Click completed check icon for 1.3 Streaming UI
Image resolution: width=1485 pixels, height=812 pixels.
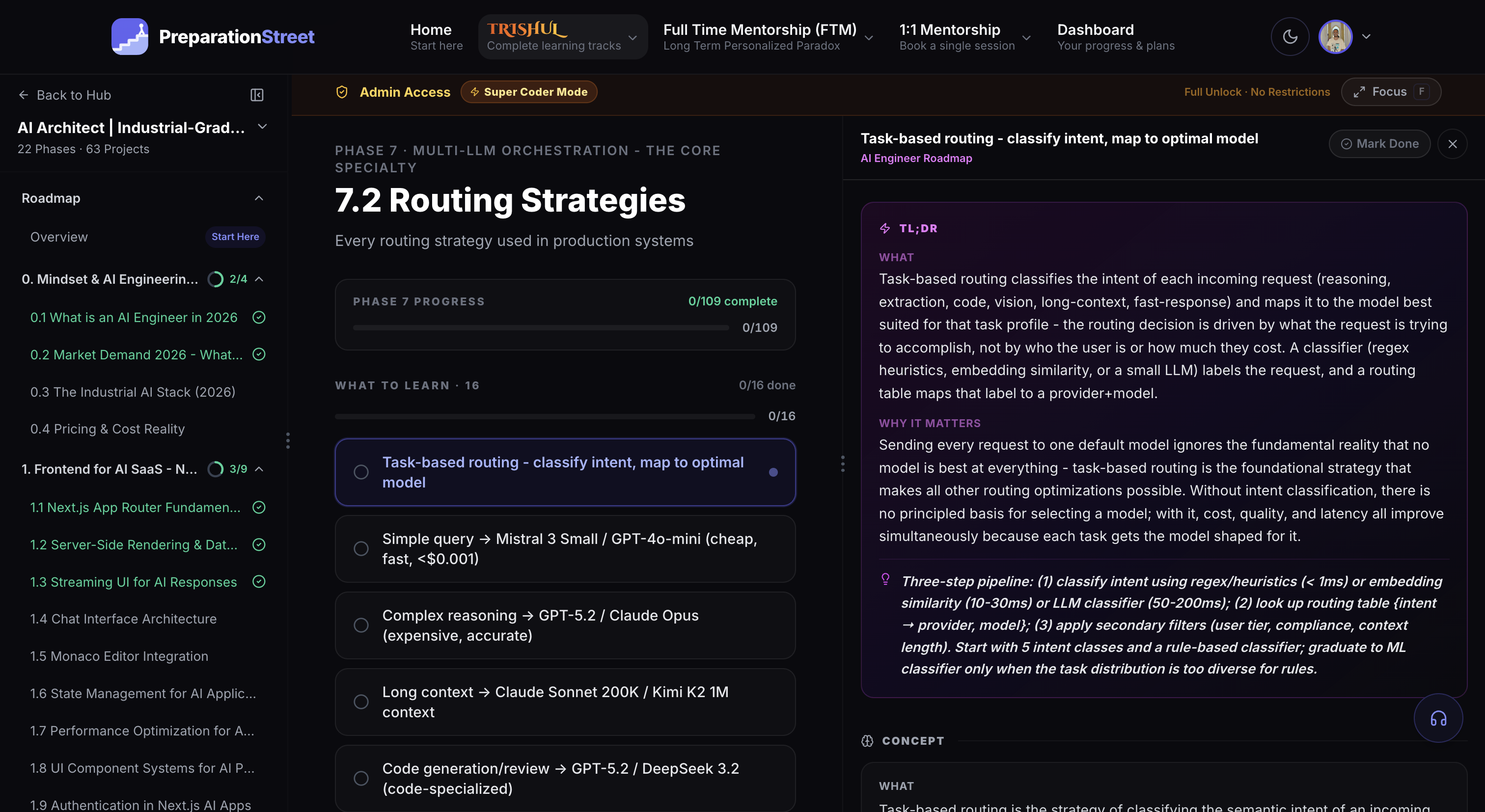pos(259,582)
